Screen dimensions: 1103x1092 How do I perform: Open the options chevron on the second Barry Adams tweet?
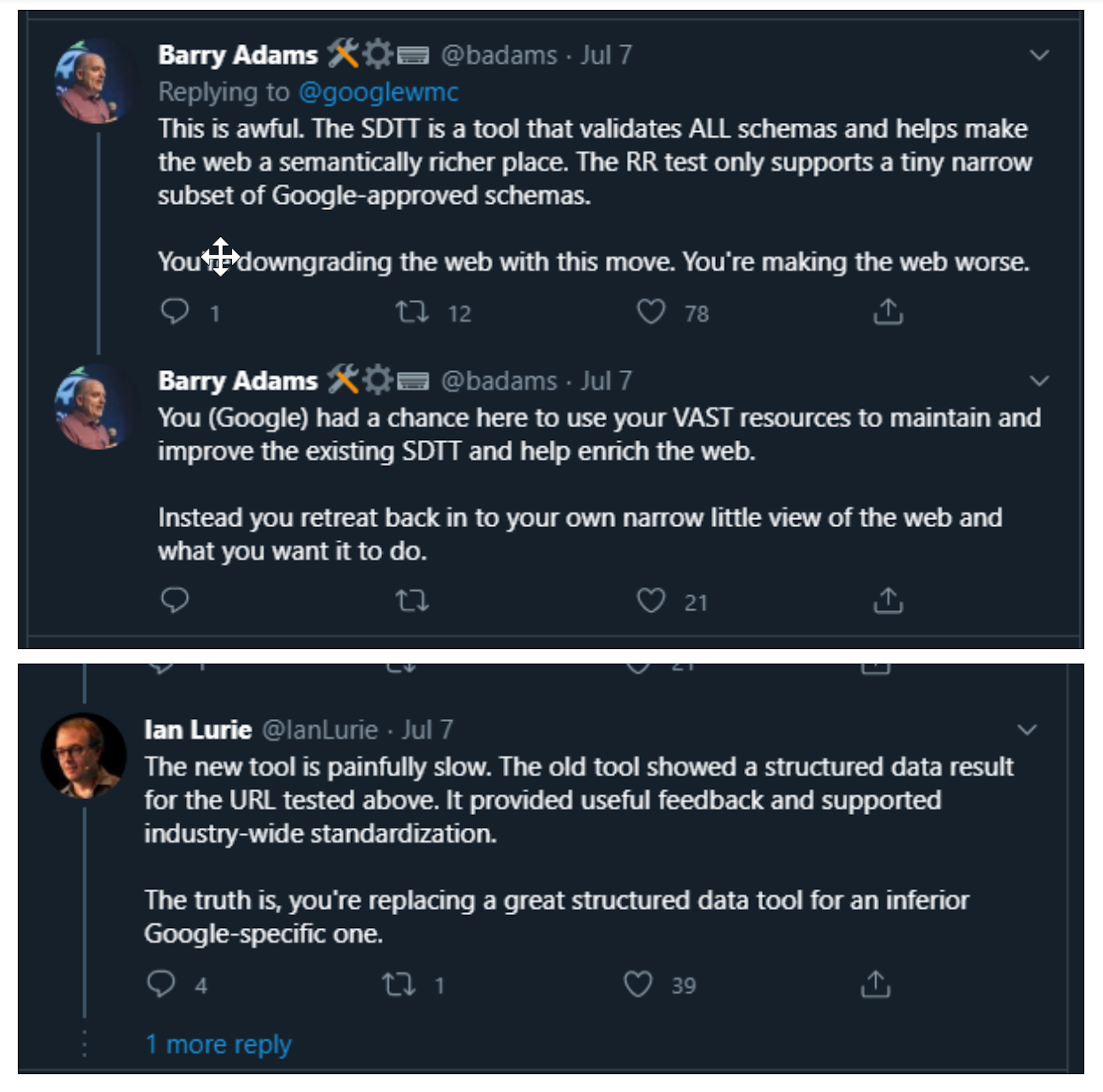click(1039, 381)
